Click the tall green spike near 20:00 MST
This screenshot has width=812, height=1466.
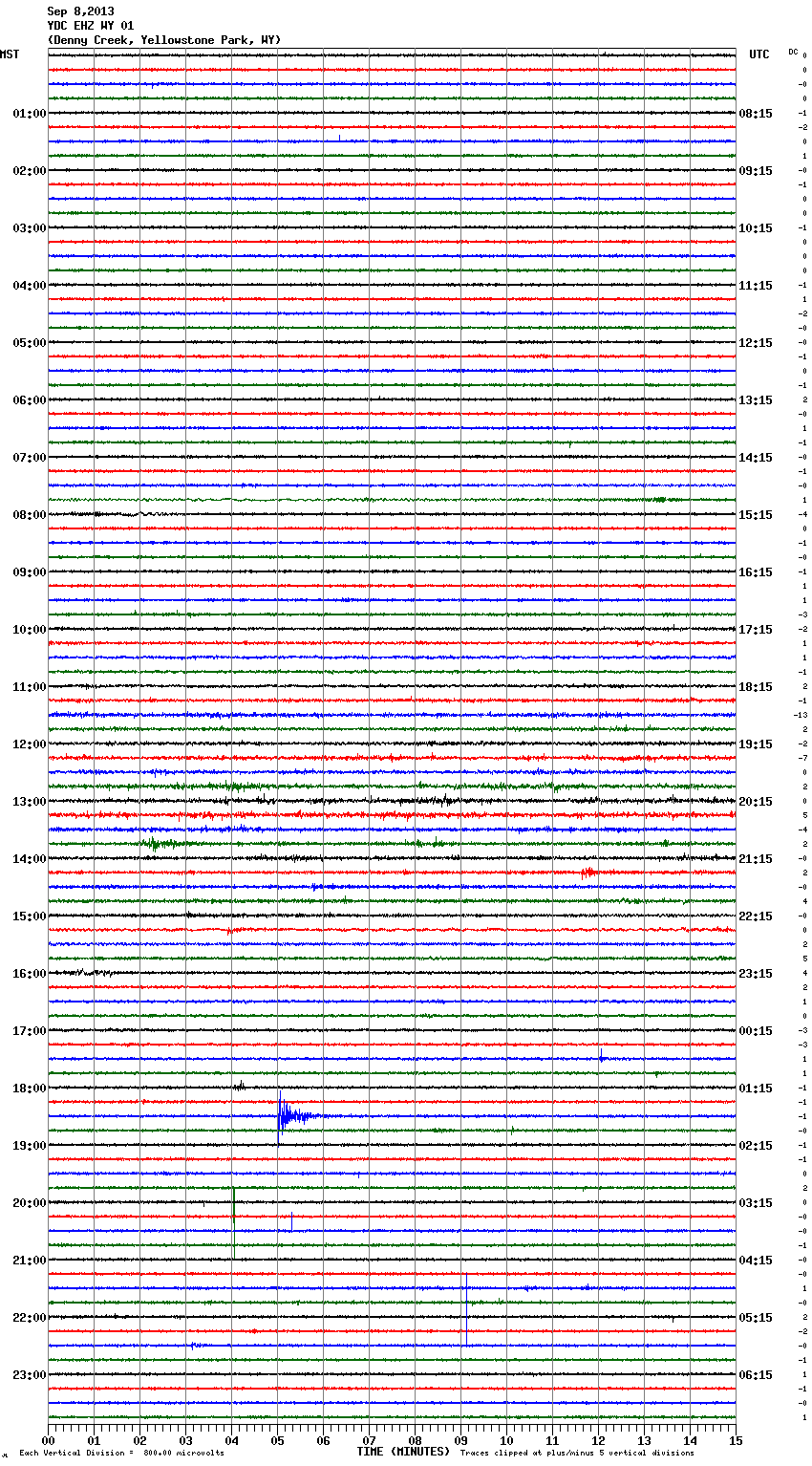tap(233, 1205)
